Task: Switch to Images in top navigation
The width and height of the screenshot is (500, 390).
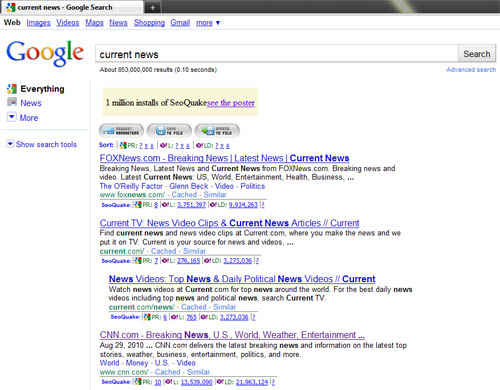Action: pos(38,23)
